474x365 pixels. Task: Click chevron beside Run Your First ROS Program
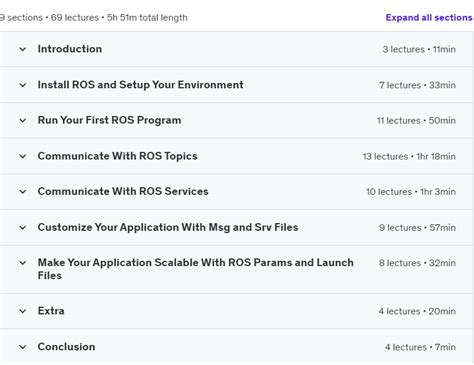(x=23, y=120)
